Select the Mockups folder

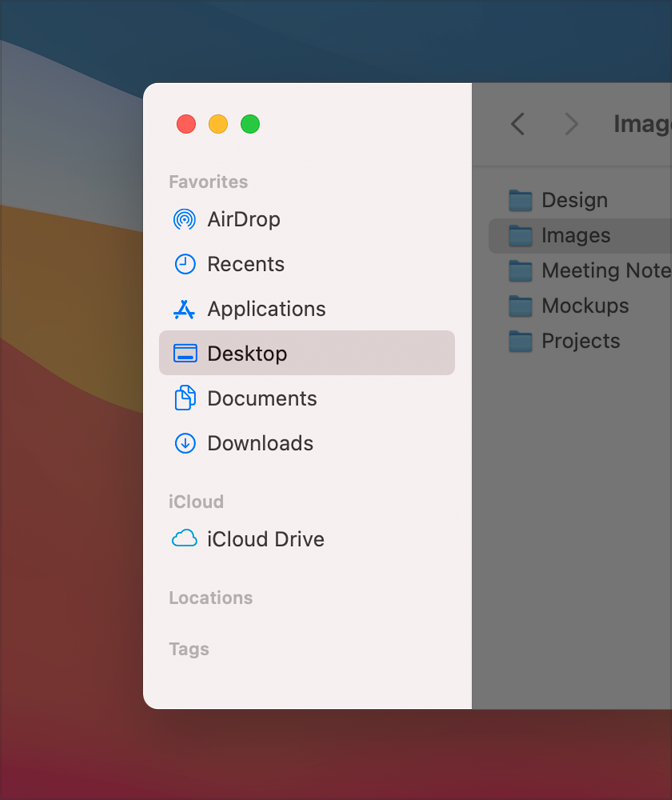[580, 306]
